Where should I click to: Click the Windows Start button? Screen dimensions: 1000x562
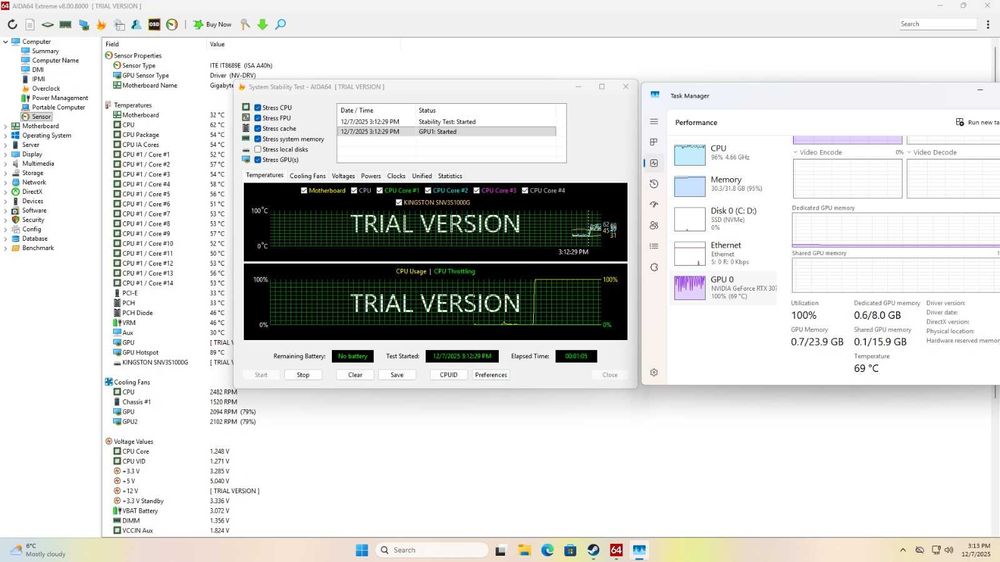click(x=362, y=550)
